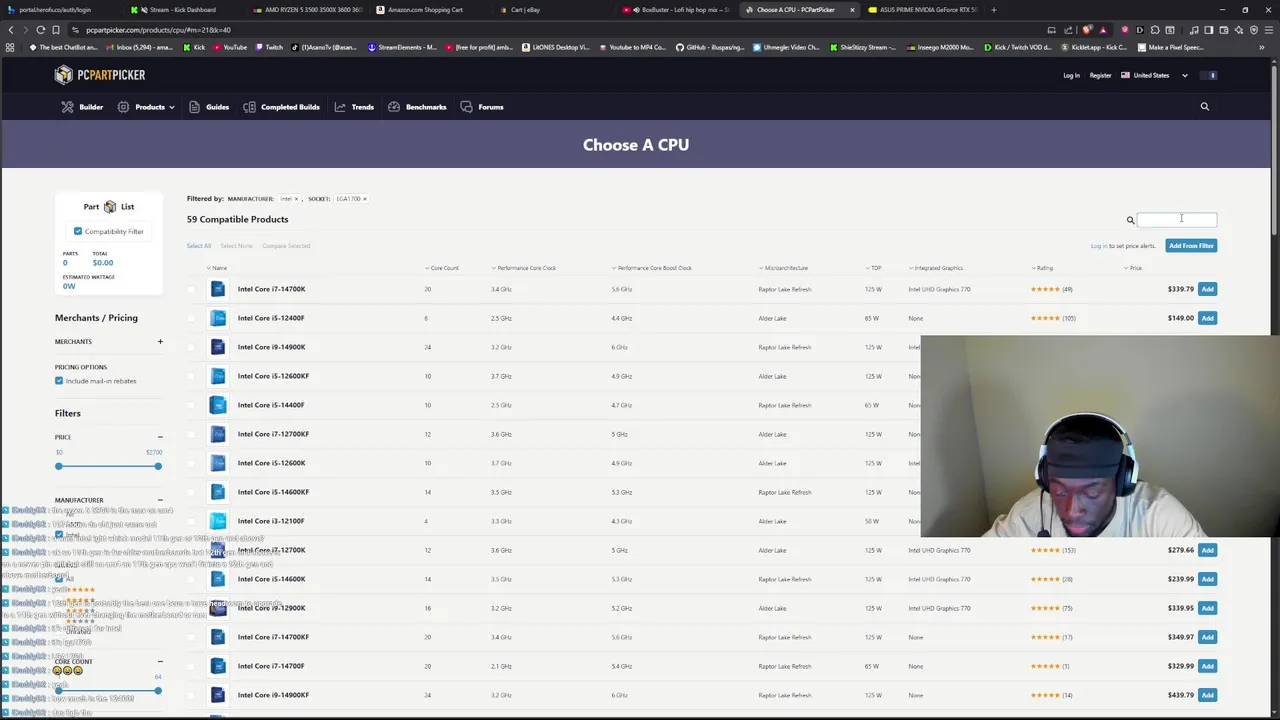1280x720 pixels.
Task: Click the Select All link
Action: tap(199, 246)
